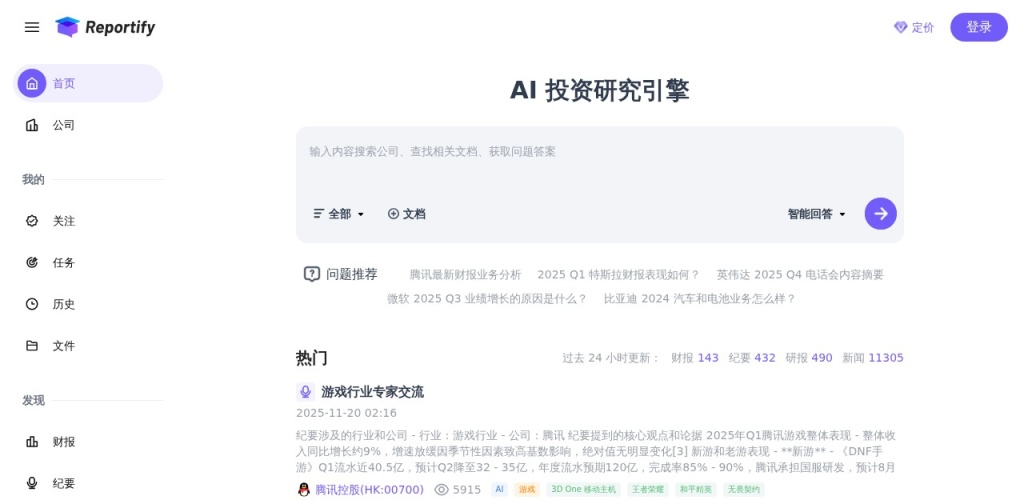This screenshot has height=500, width=1024.
Task: Open the 游戏行业专家交流 article
Action: [372, 392]
